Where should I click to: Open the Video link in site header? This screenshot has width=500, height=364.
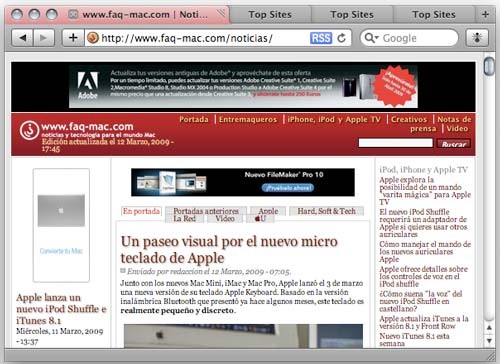pyautogui.click(x=457, y=128)
